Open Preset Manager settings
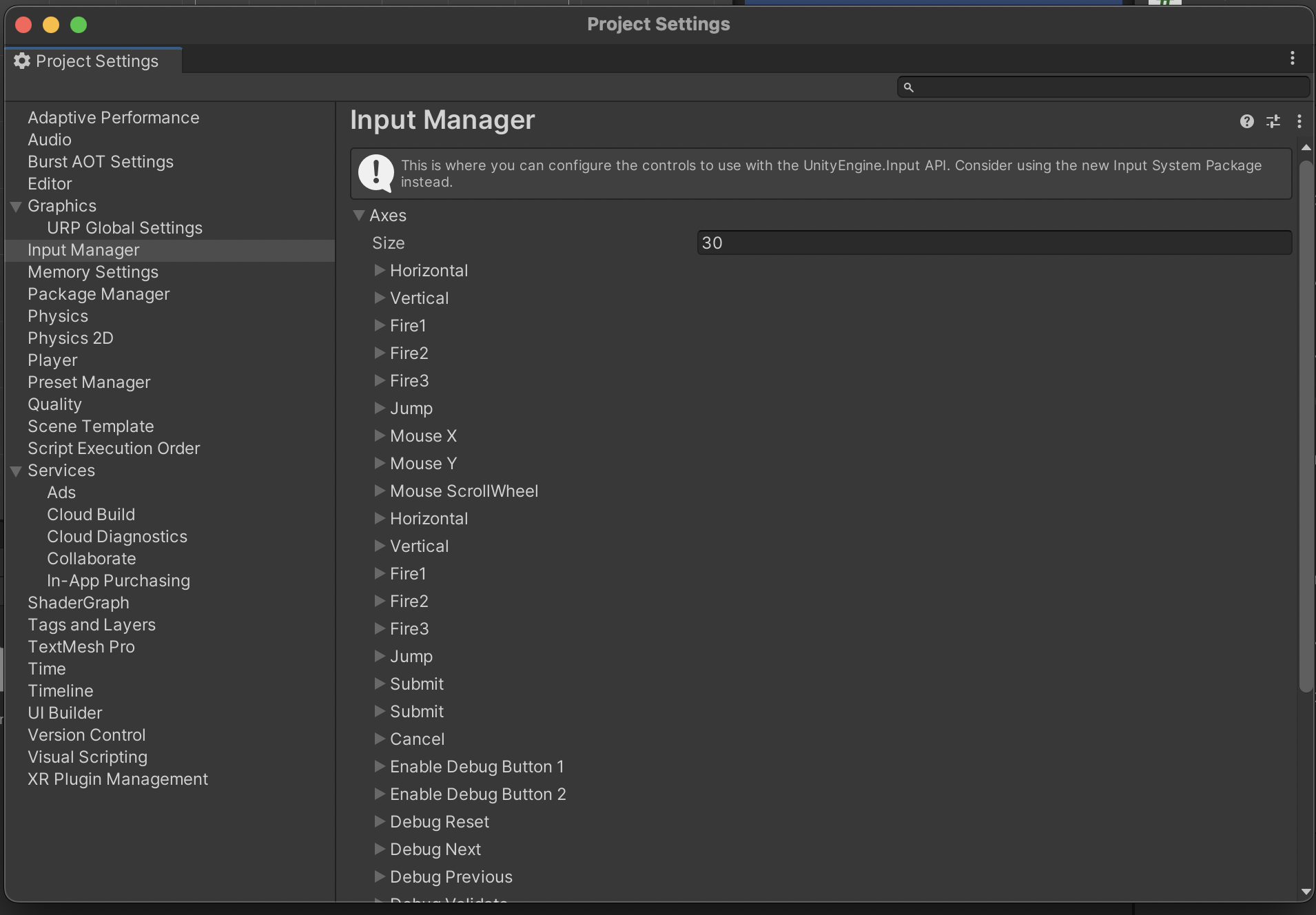This screenshot has height=915, width=1316. point(89,382)
